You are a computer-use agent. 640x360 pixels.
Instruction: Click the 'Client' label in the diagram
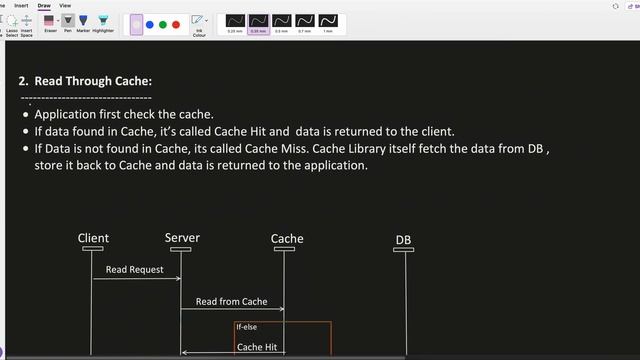pyautogui.click(x=93, y=238)
